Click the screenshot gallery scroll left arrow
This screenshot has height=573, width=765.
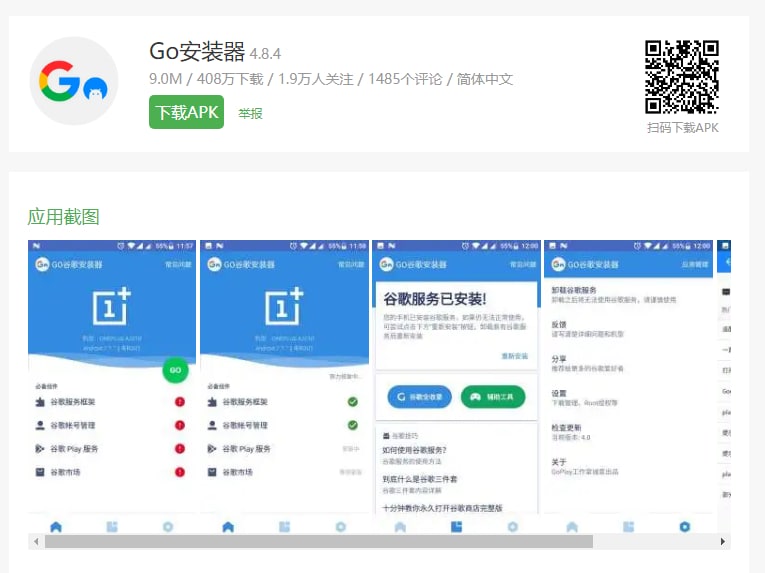[36, 541]
